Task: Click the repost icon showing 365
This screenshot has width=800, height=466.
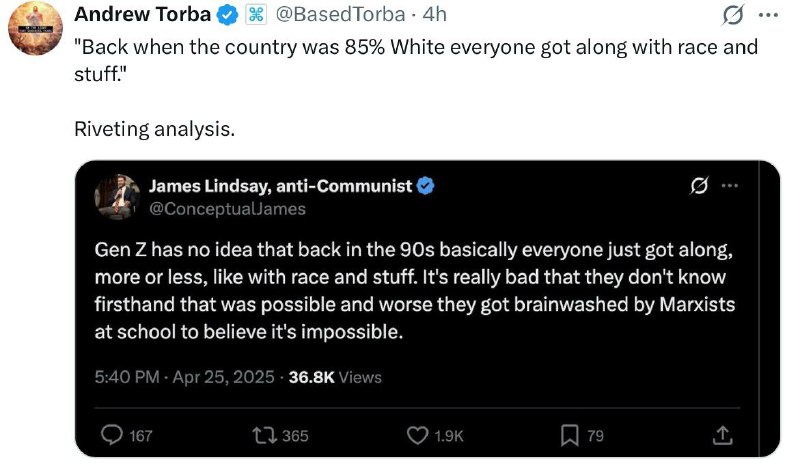Action: [280, 435]
